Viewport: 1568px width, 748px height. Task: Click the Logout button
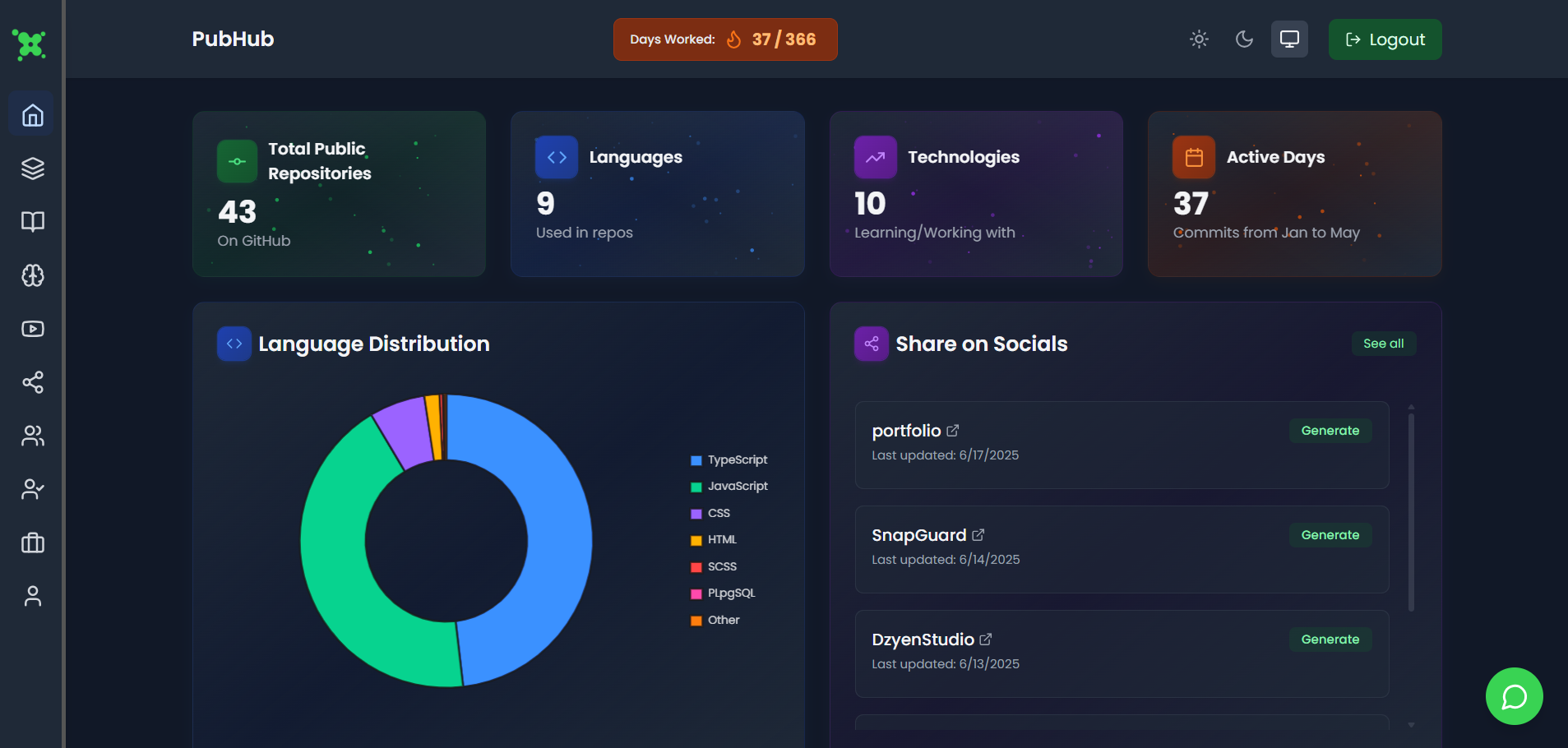[1384, 39]
